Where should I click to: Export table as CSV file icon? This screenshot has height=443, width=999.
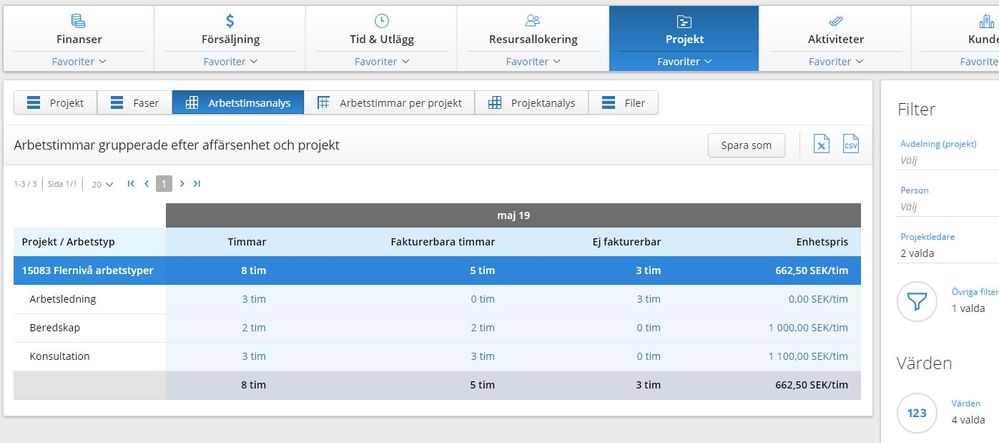click(851, 145)
